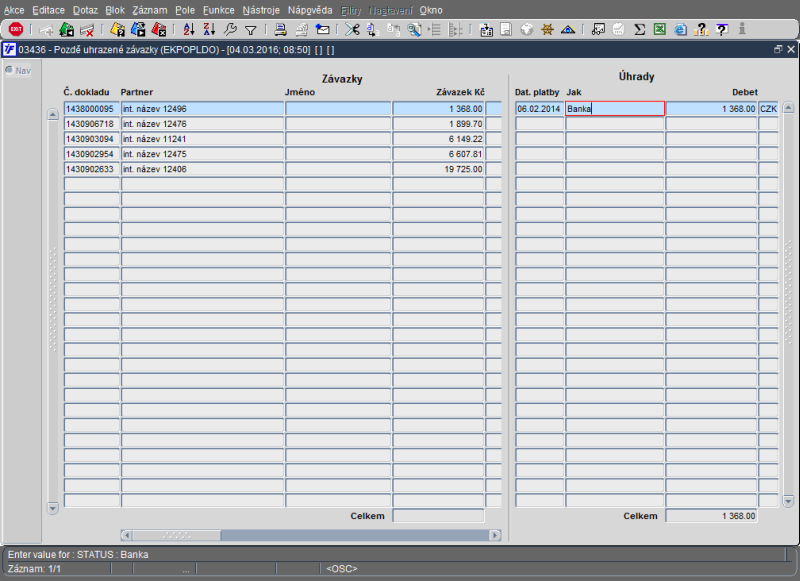Open the Blok menu
The width and height of the screenshot is (800, 581).
coord(115,10)
